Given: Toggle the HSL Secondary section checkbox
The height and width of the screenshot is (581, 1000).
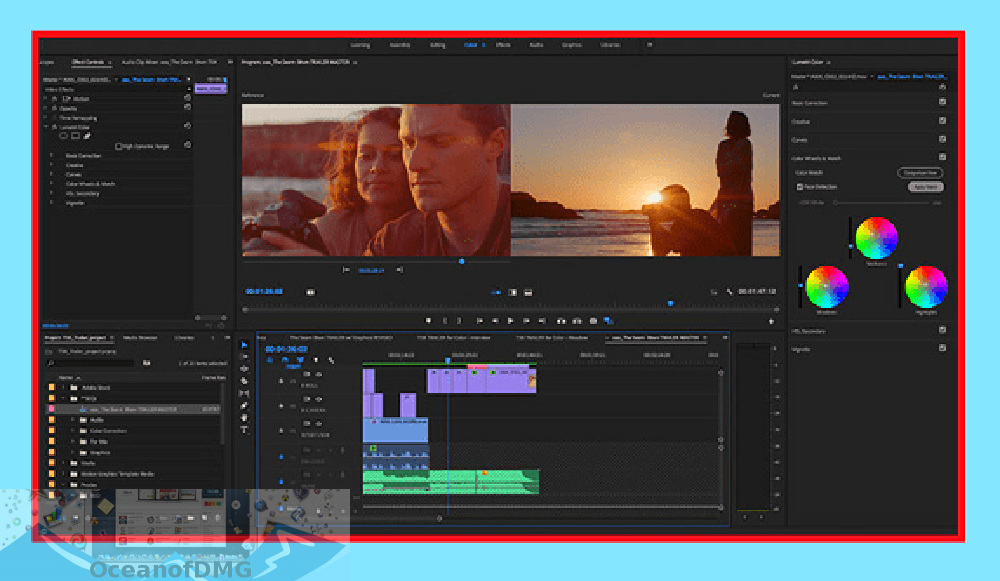Looking at the screenshot, I should (942, 330).
